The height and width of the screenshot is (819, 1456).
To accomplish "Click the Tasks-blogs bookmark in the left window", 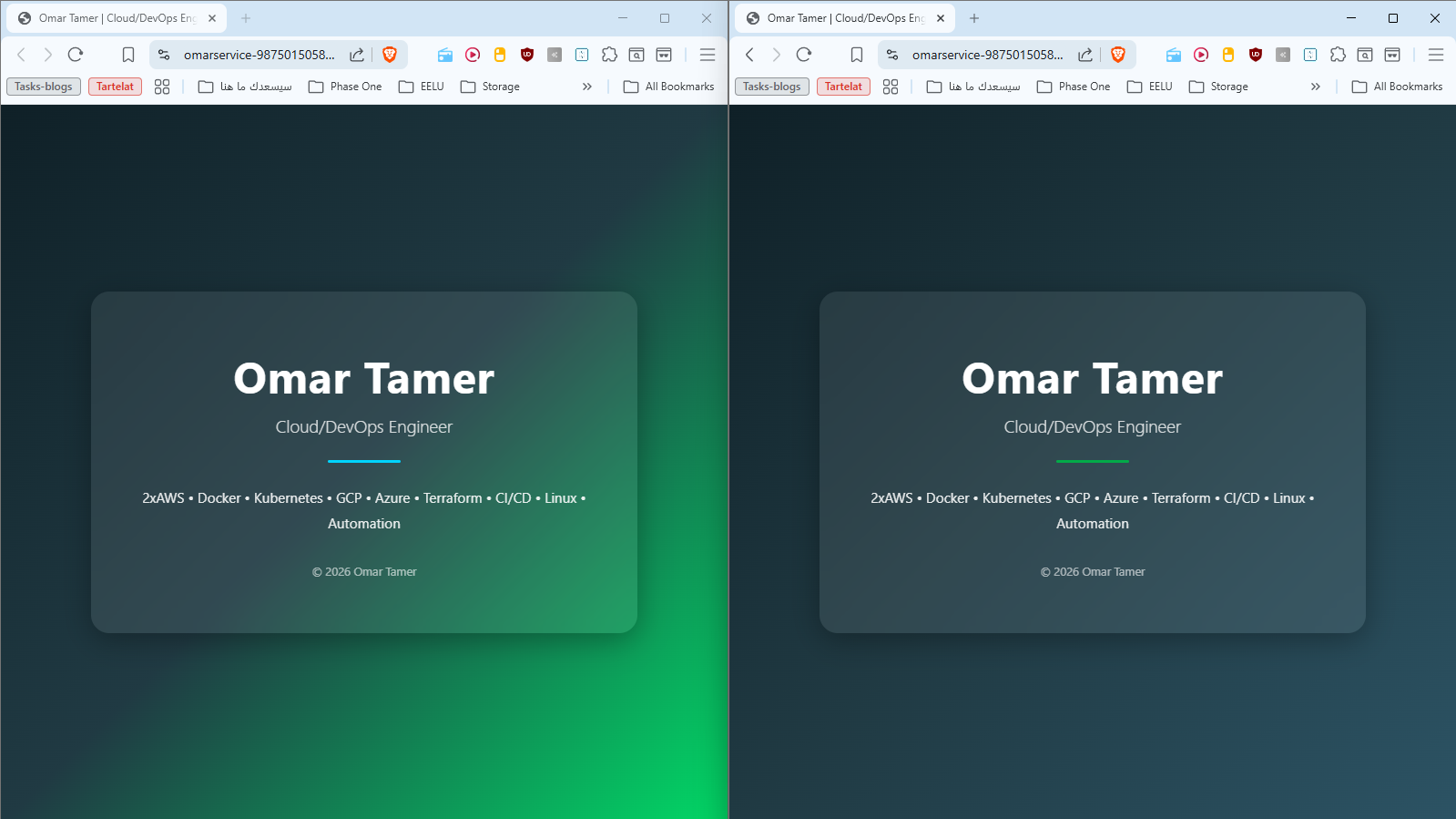I will pyautogui.click(x=44, y=87).
